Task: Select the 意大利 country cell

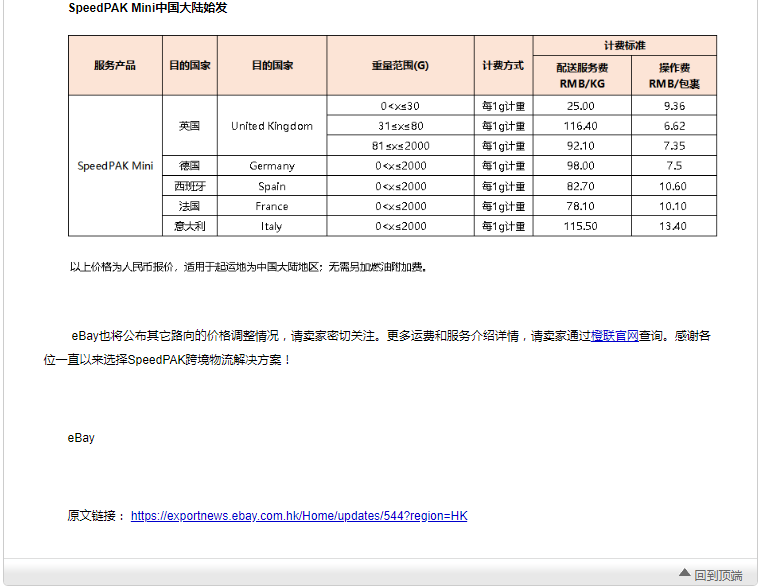Action: 190,226
